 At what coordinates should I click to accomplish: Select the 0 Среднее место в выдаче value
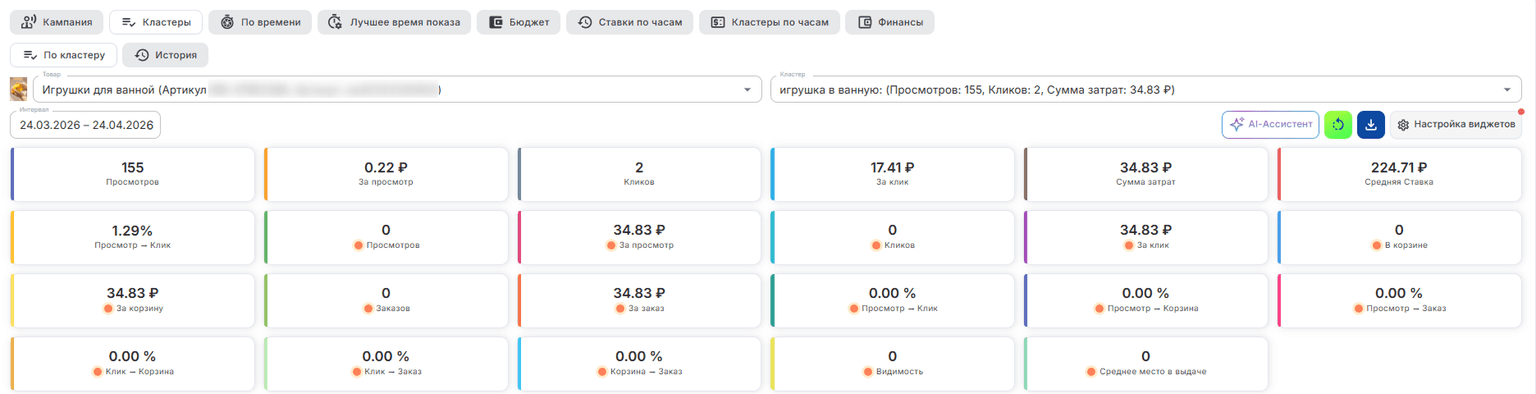point(1146,356)
